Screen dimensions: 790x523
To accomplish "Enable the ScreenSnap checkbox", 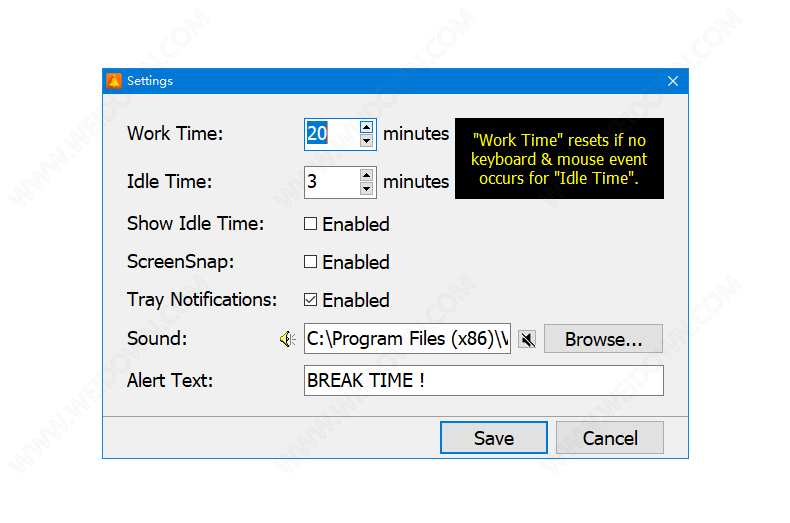I will click(310, 262).
